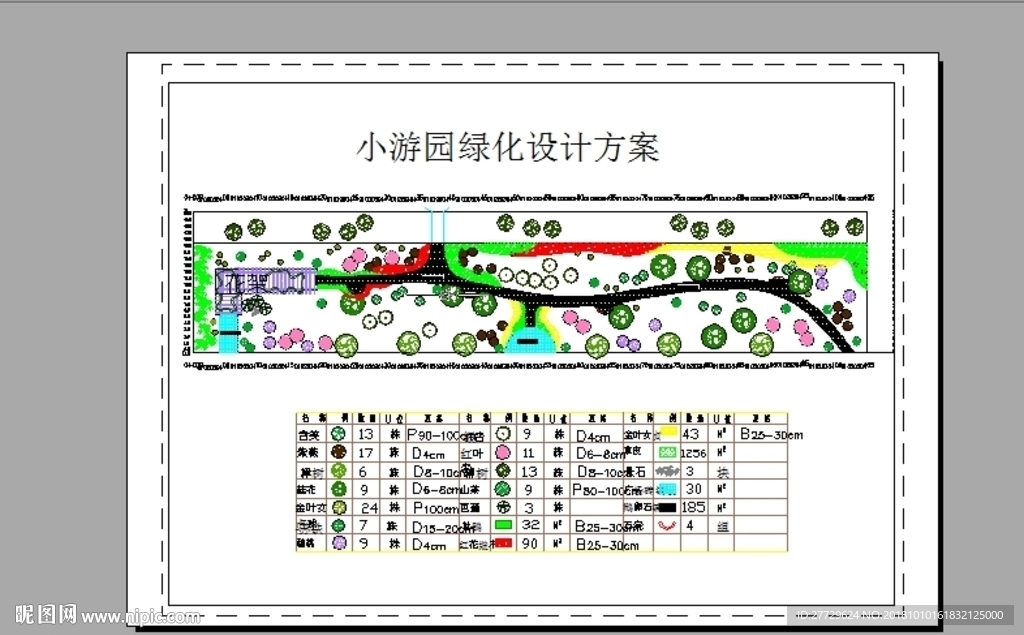Click the light green patterned swatch in the 1256 row
Screen dimensions: 1024x635
(667, 452)
